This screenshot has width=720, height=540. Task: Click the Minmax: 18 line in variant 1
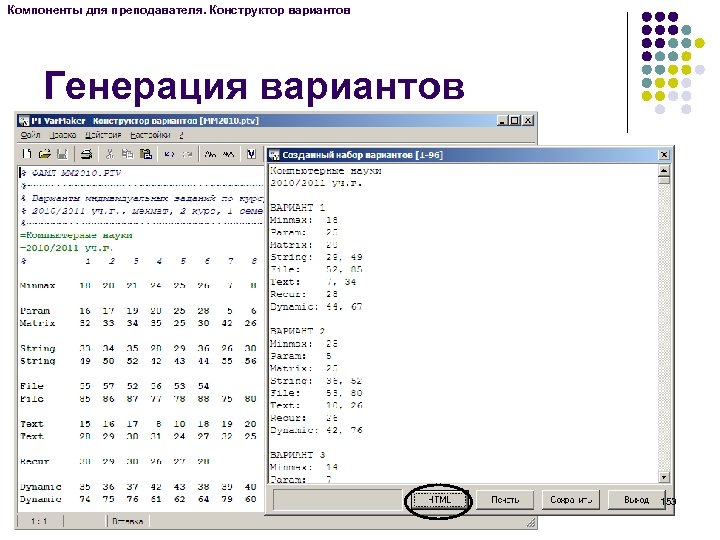(x=304, y=220)
